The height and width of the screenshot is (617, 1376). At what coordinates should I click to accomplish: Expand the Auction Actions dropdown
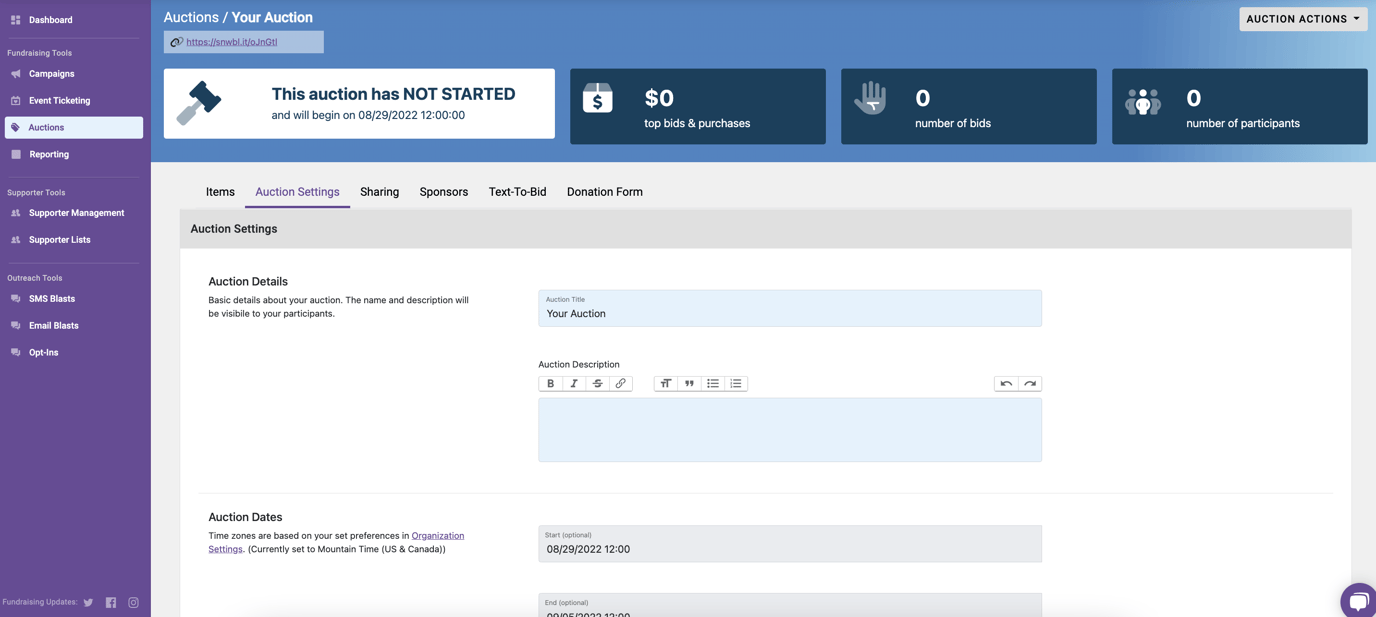click(1302, 19)
